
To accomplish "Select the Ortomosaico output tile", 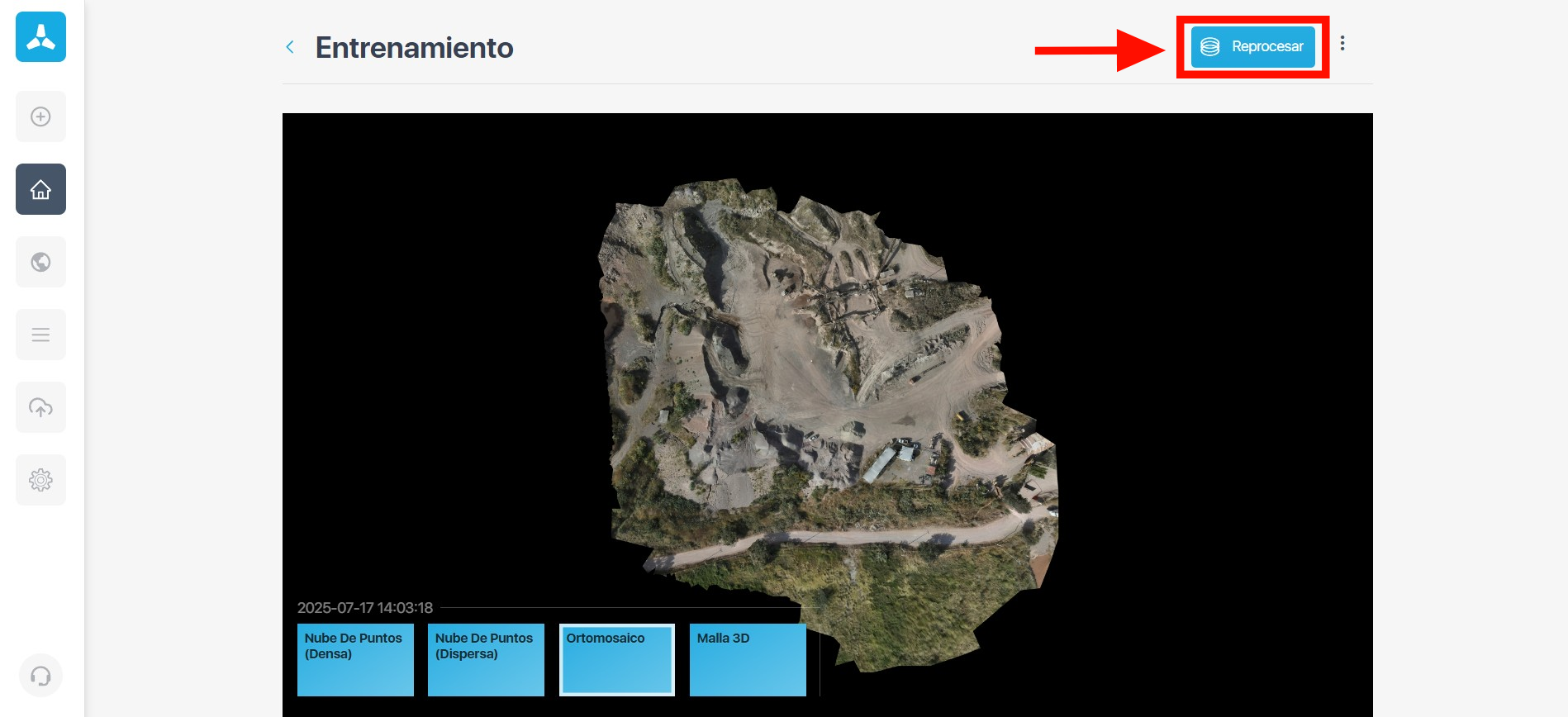I will point(616,659).
